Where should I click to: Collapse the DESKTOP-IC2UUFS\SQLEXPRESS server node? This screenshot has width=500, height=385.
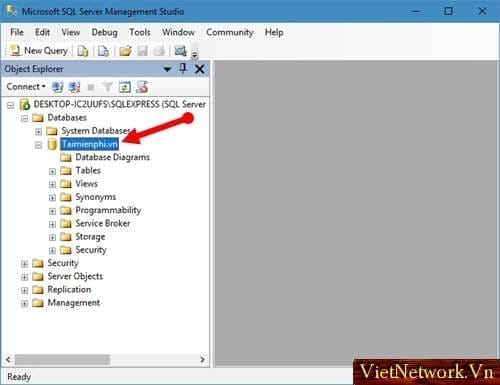(11, 105)
